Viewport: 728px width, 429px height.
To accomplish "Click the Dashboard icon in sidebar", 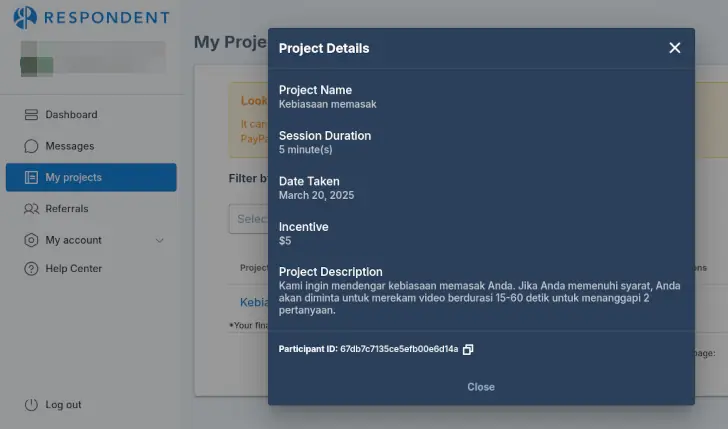I will (x=31, y=115).
